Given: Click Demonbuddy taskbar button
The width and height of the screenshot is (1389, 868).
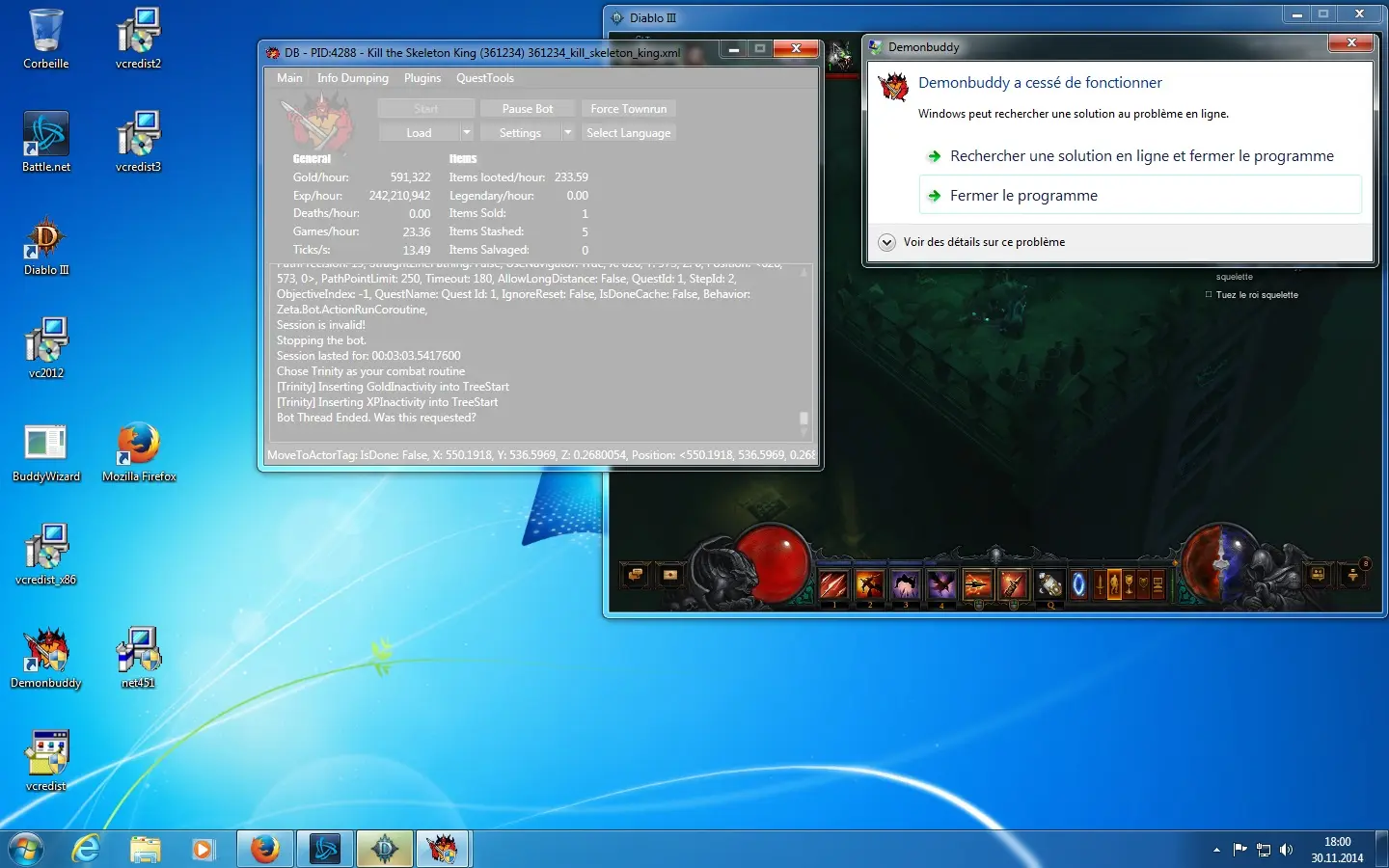Looking at the screenshot, I should pyautogui.click(x=442, y=849).
